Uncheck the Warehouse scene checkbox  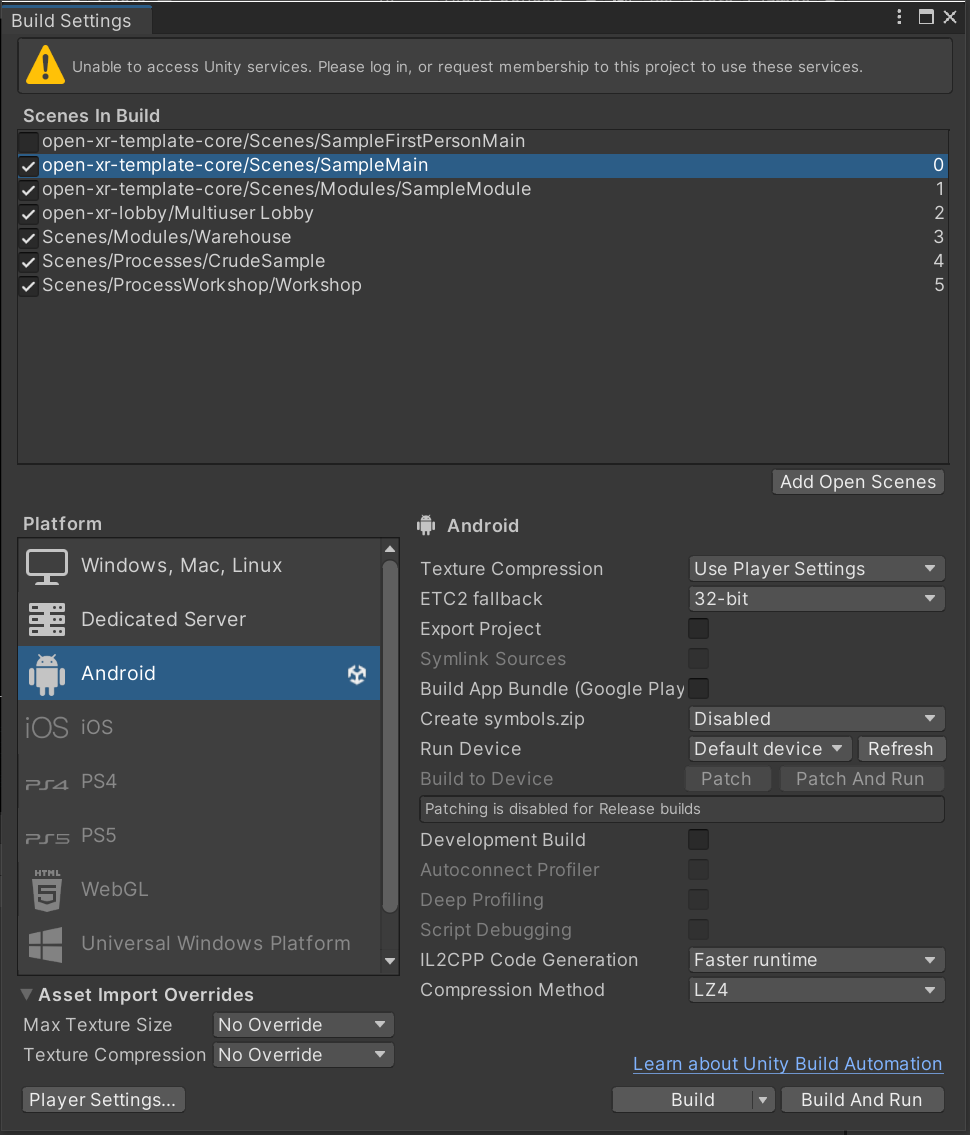29,237
